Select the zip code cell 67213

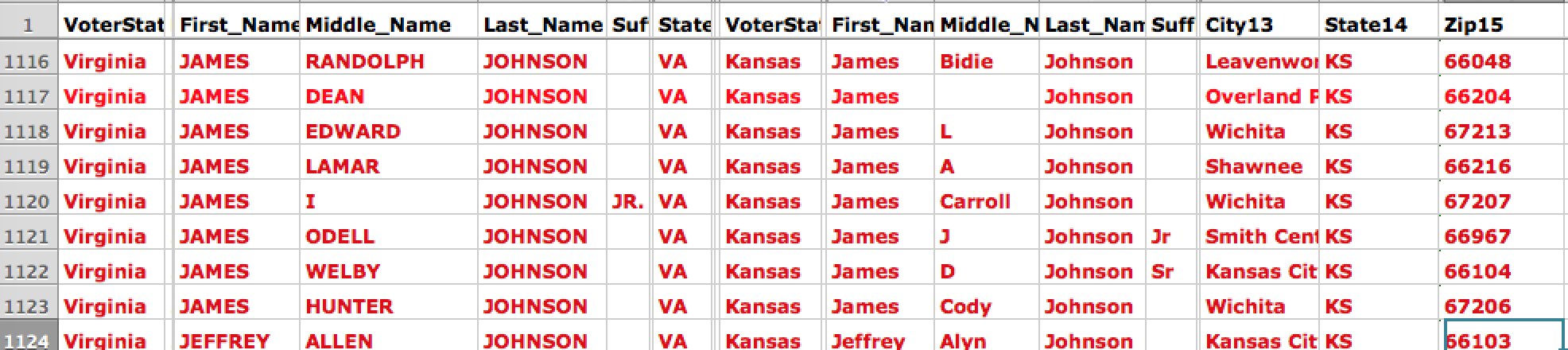[1477, 131]
